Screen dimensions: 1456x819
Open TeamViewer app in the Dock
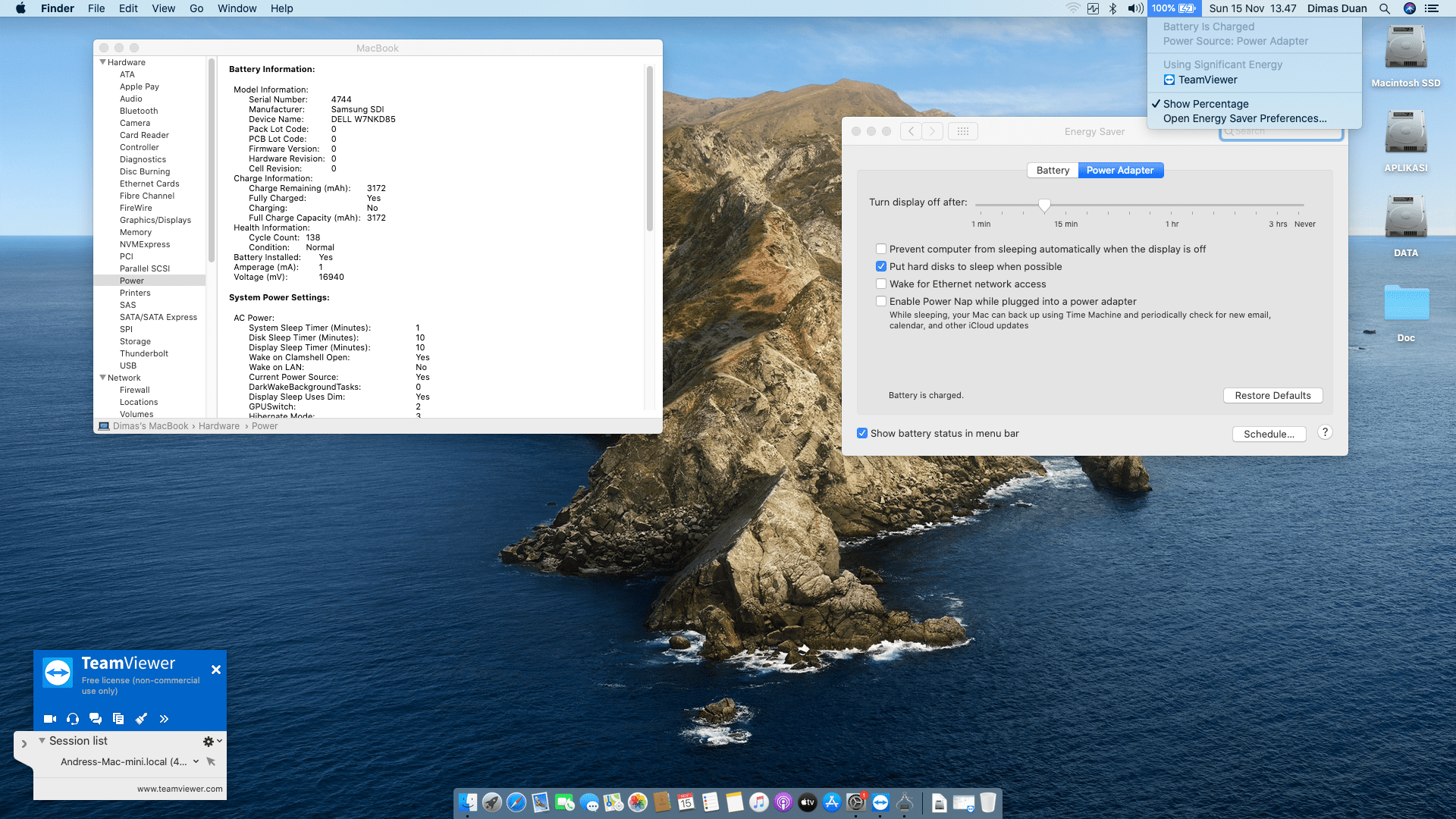pyautogui.click(x=880, y=802)
